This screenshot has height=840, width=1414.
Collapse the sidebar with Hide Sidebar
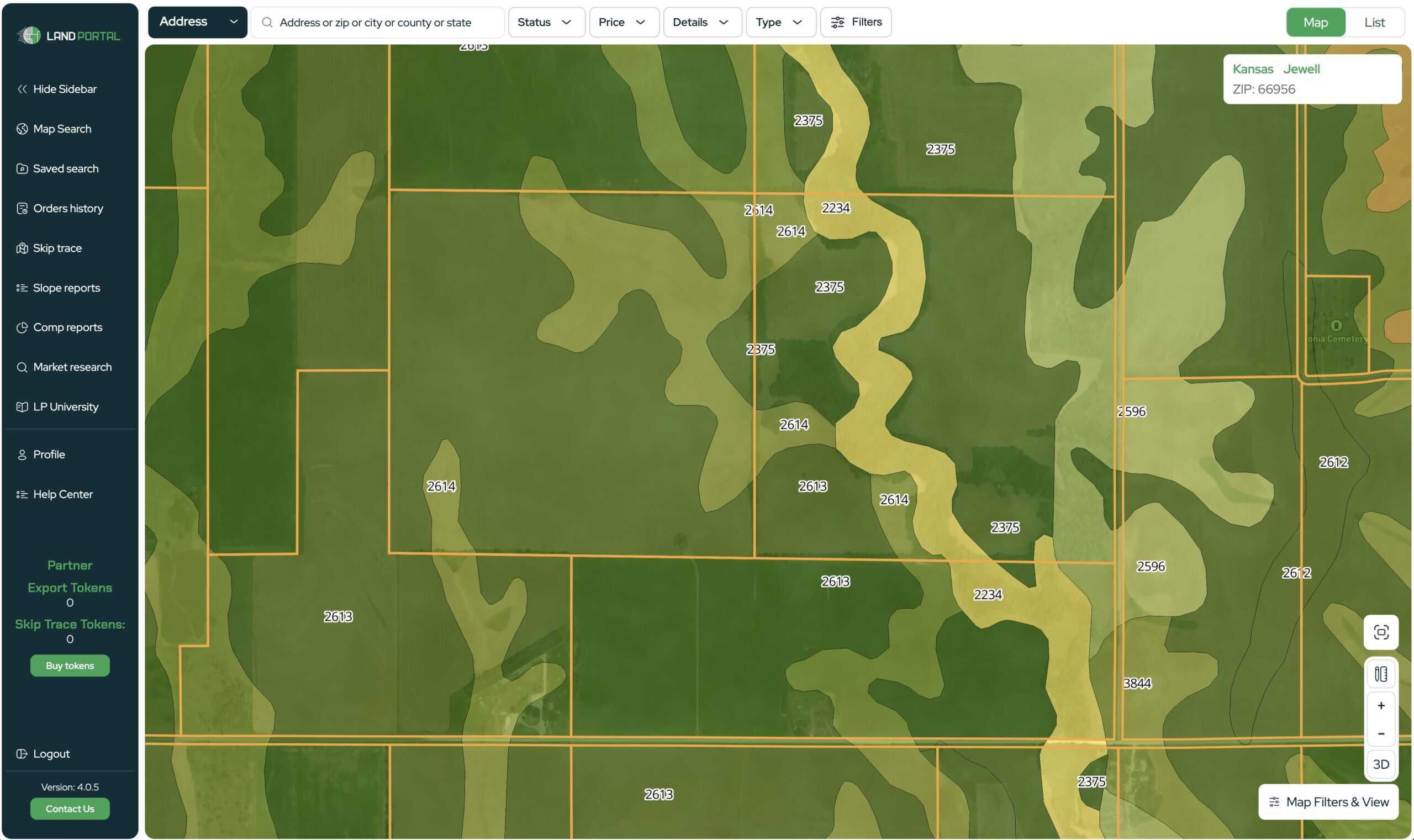point(64,89)
